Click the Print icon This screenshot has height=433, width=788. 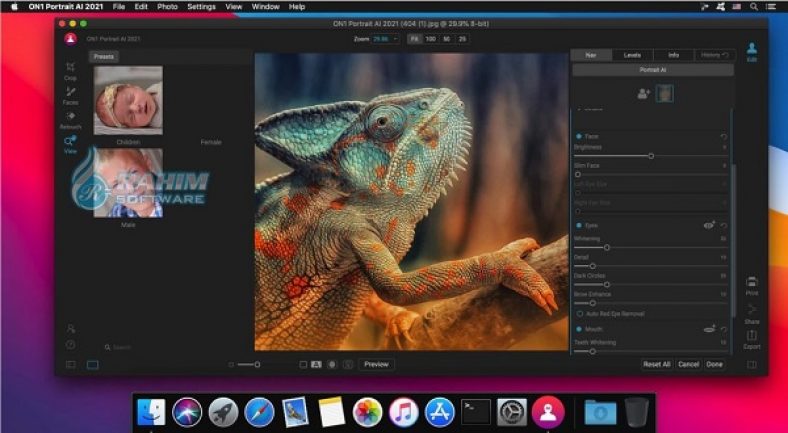752,286
